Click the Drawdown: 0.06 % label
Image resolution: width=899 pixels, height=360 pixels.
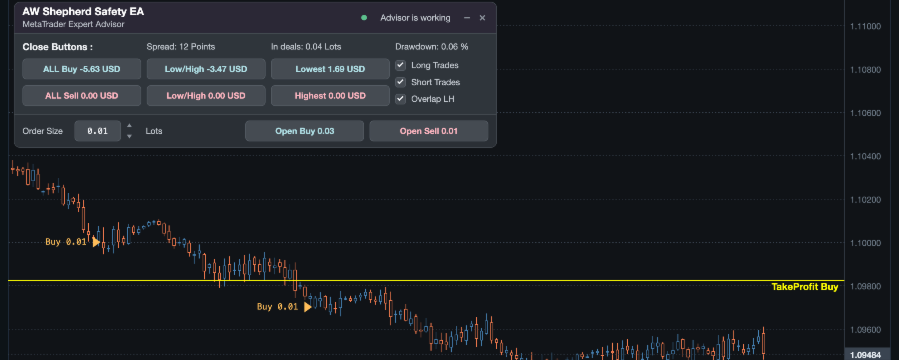pos(432,46)
